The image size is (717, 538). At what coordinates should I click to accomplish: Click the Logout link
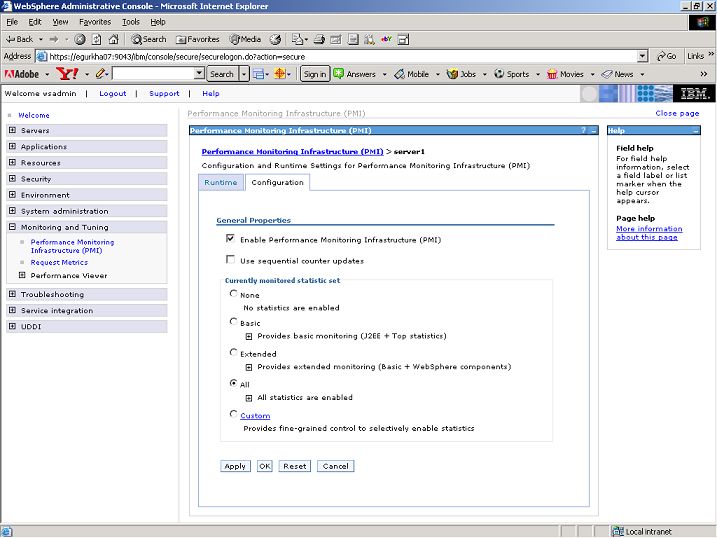112,93
